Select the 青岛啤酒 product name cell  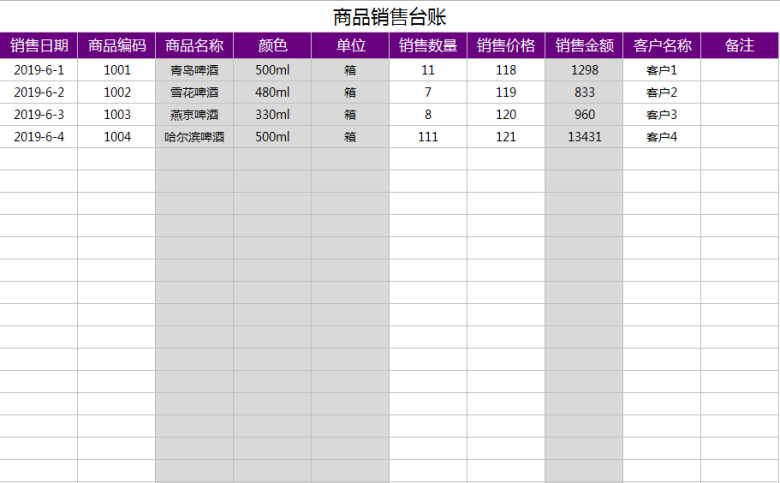(195, 70)
